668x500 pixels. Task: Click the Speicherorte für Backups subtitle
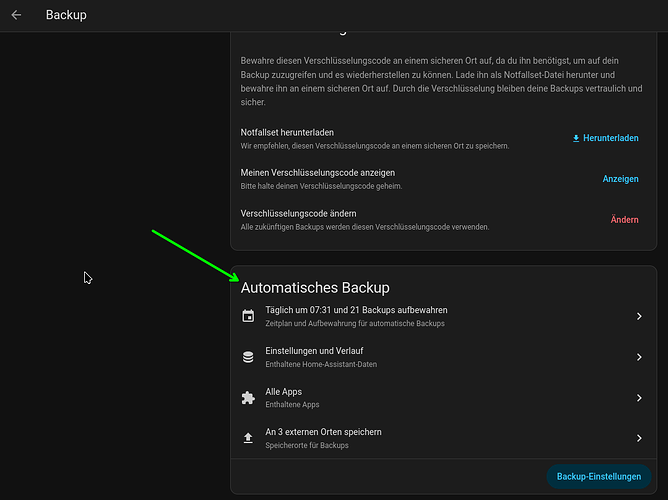pyautogui.click(x=307, y=445)
